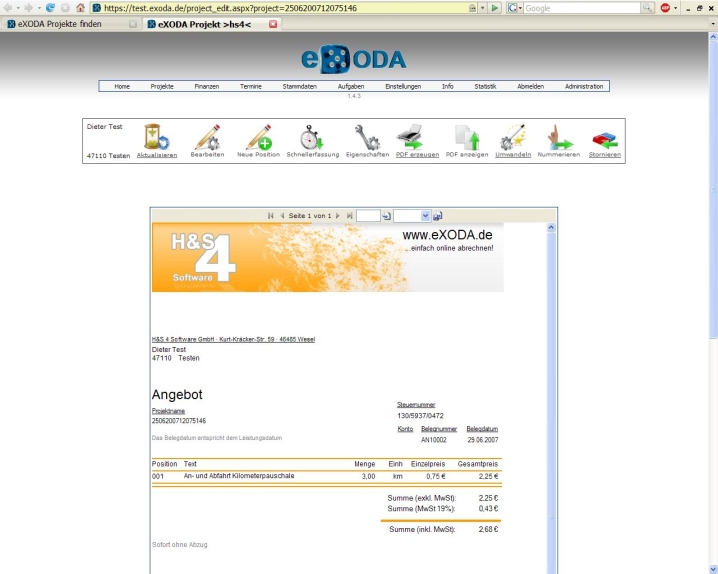This screenshot has width=718, height=574.
Task: Click the browser home button
Action: 80,8
